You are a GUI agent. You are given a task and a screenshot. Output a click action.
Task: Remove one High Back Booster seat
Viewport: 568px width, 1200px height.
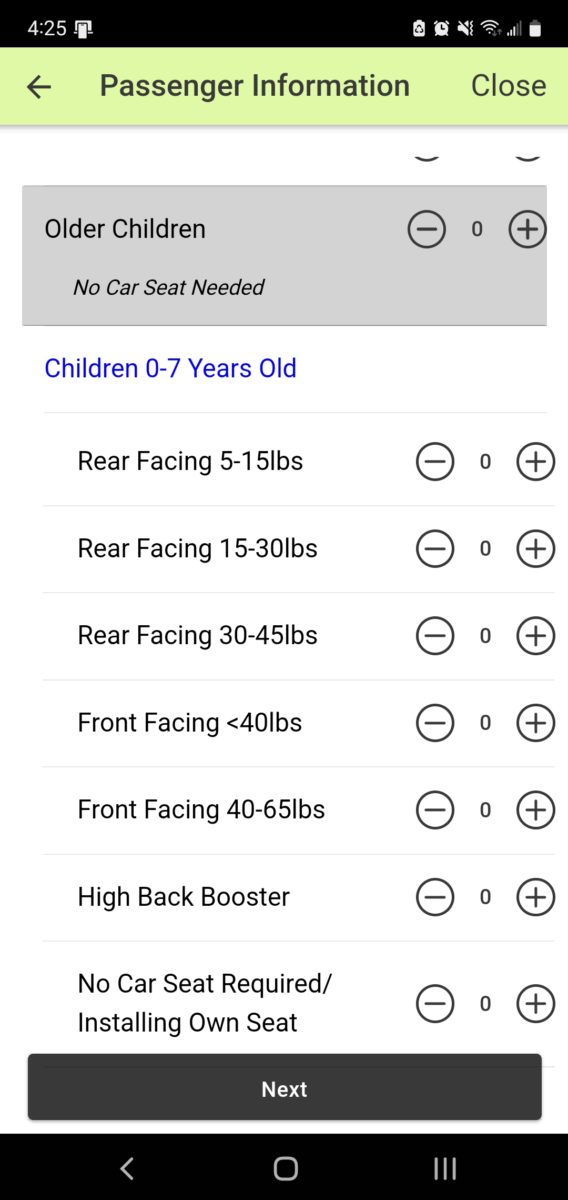(435, 898)
